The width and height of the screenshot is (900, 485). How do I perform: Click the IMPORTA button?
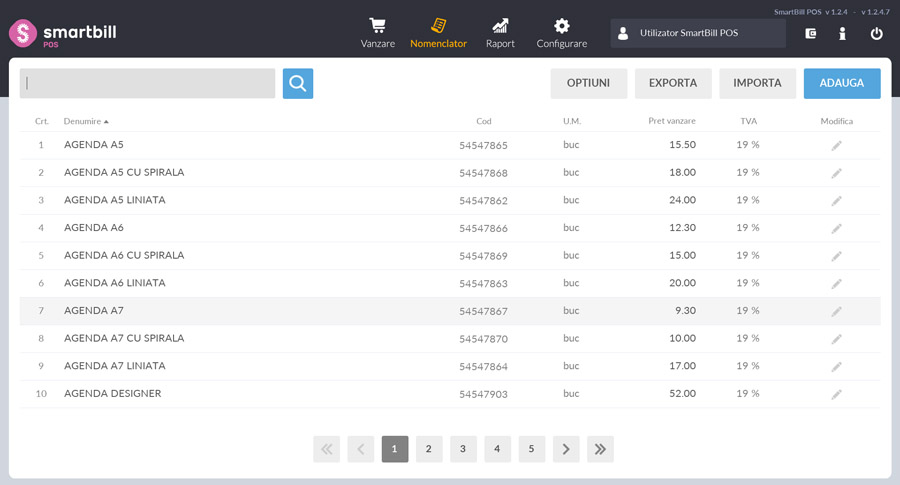click(757, 83)
